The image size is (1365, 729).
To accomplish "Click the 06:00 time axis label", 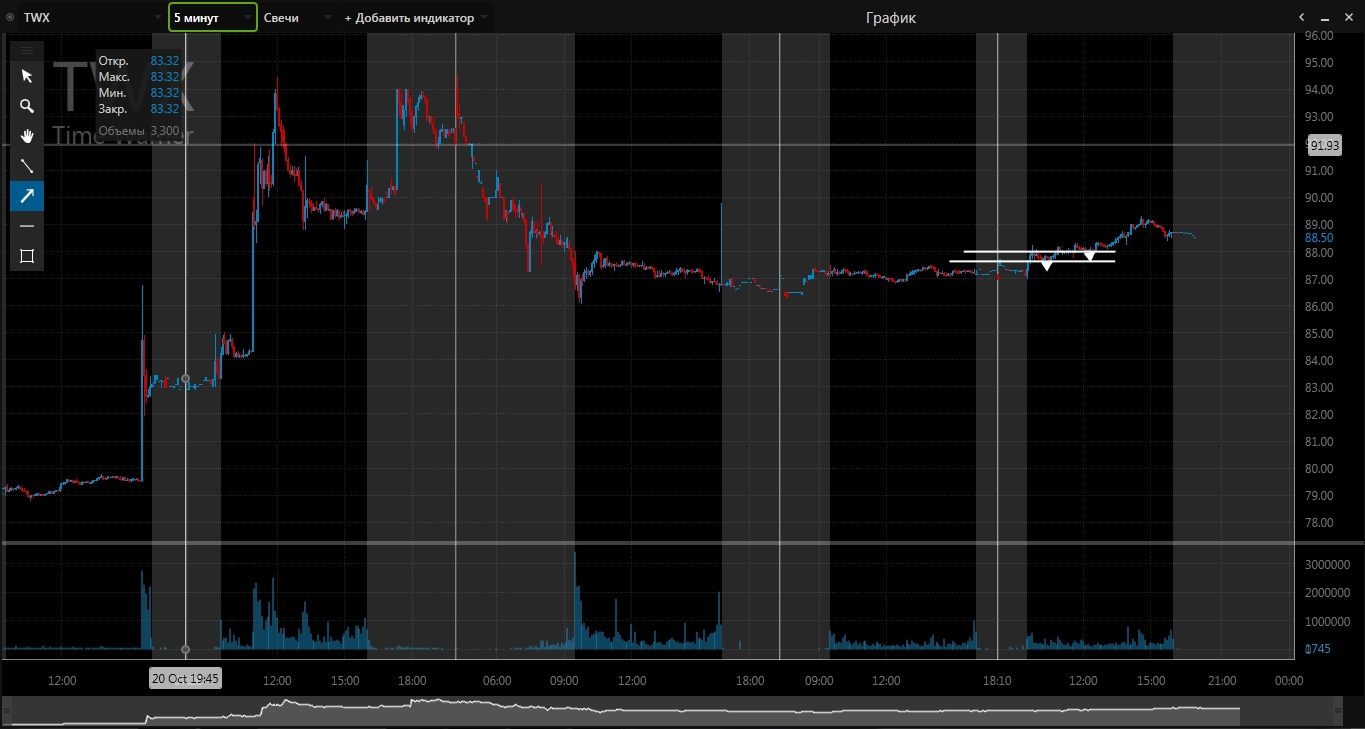I will [x=497, y=681].
